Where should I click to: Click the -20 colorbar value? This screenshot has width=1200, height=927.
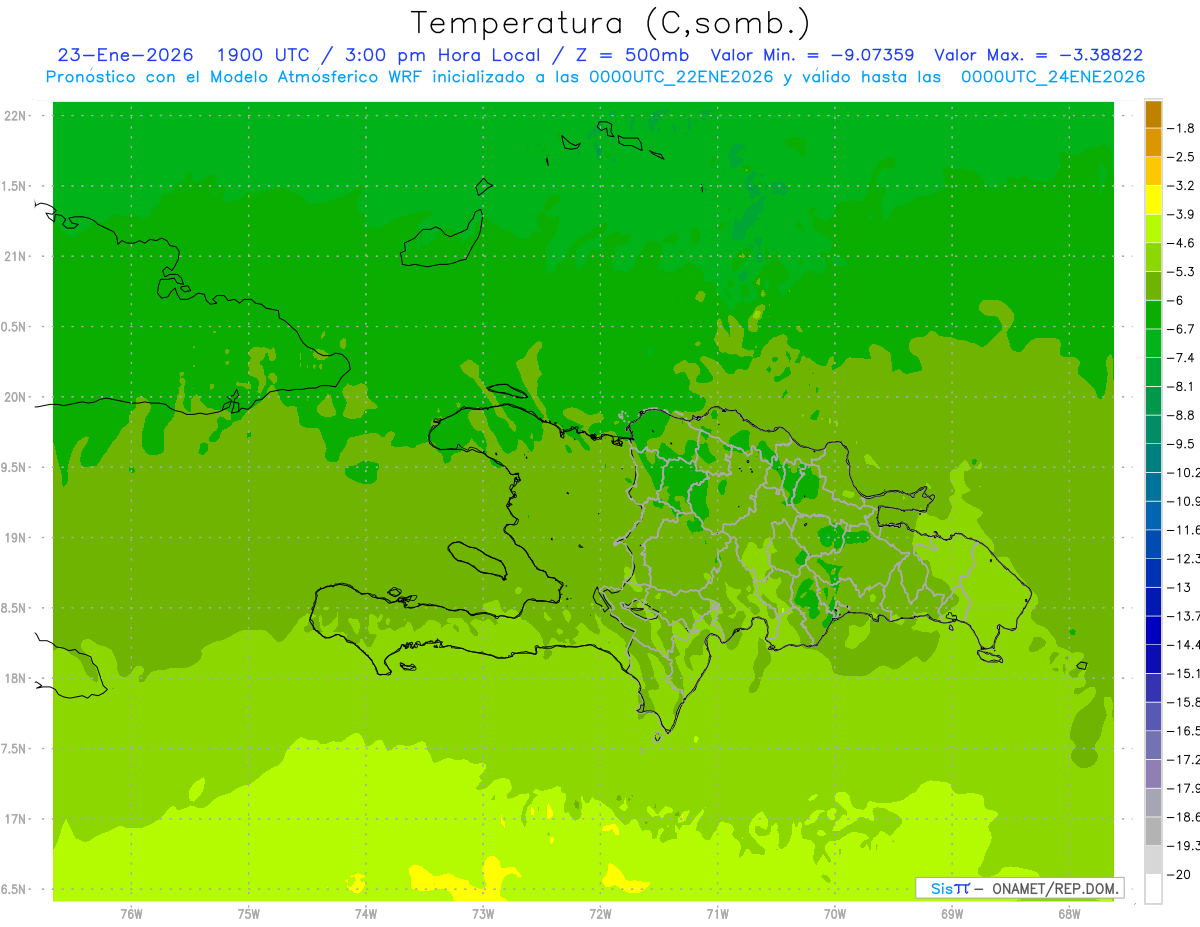pos(1179,875)
